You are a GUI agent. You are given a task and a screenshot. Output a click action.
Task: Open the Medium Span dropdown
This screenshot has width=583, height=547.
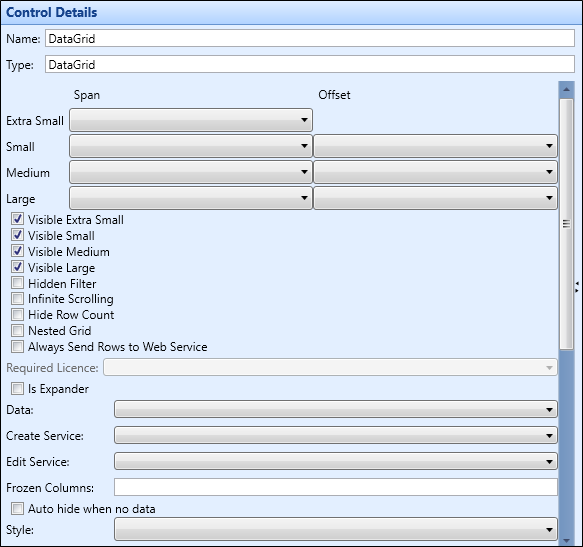[191, 172]
